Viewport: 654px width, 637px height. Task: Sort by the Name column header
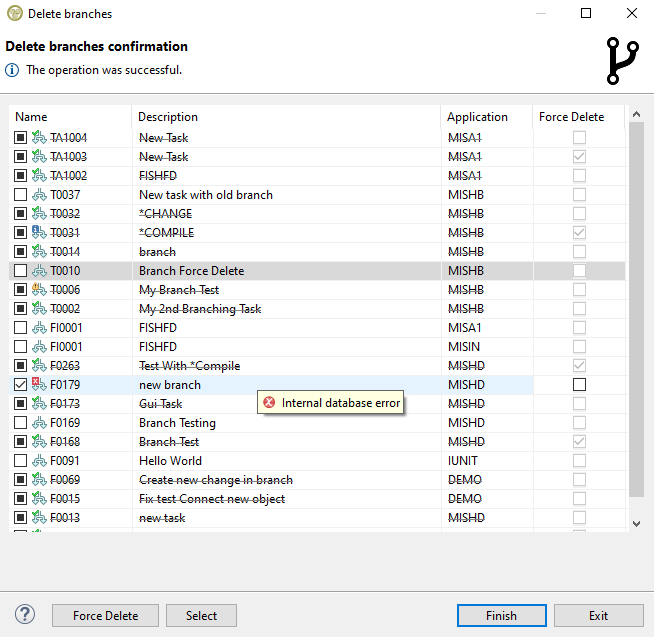click(x=31, y=117)
